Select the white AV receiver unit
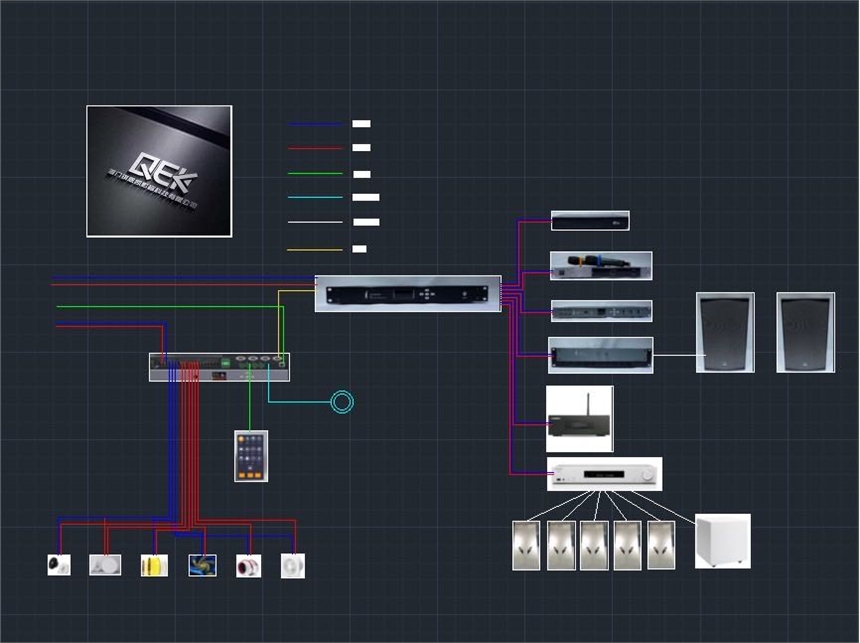860x643 pixels. click(x=604, y=474)
